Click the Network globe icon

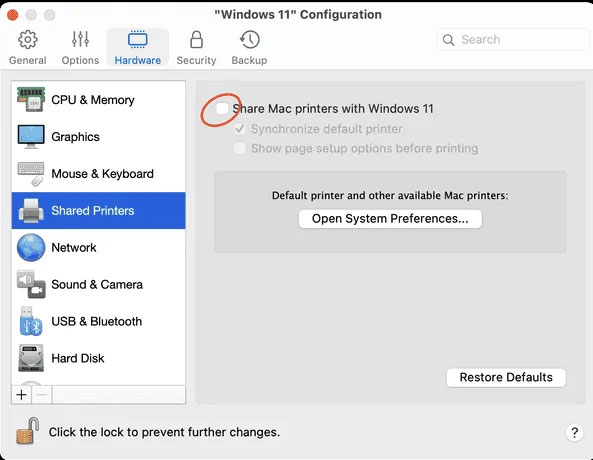point(31,247)
